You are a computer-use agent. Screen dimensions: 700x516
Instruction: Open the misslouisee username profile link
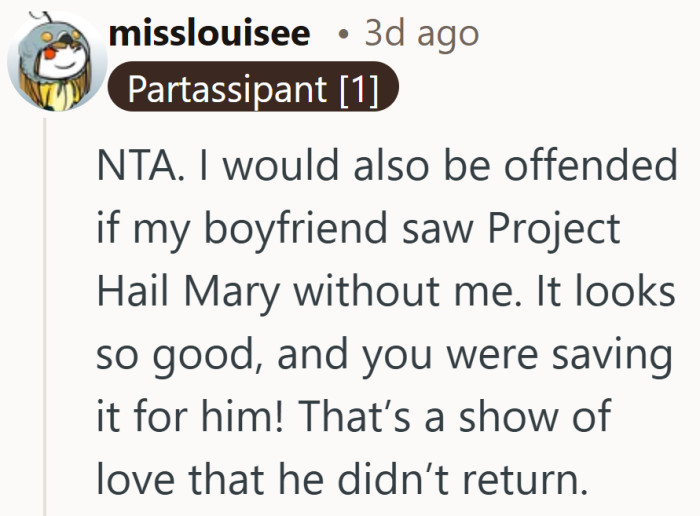tap(210, 33)
